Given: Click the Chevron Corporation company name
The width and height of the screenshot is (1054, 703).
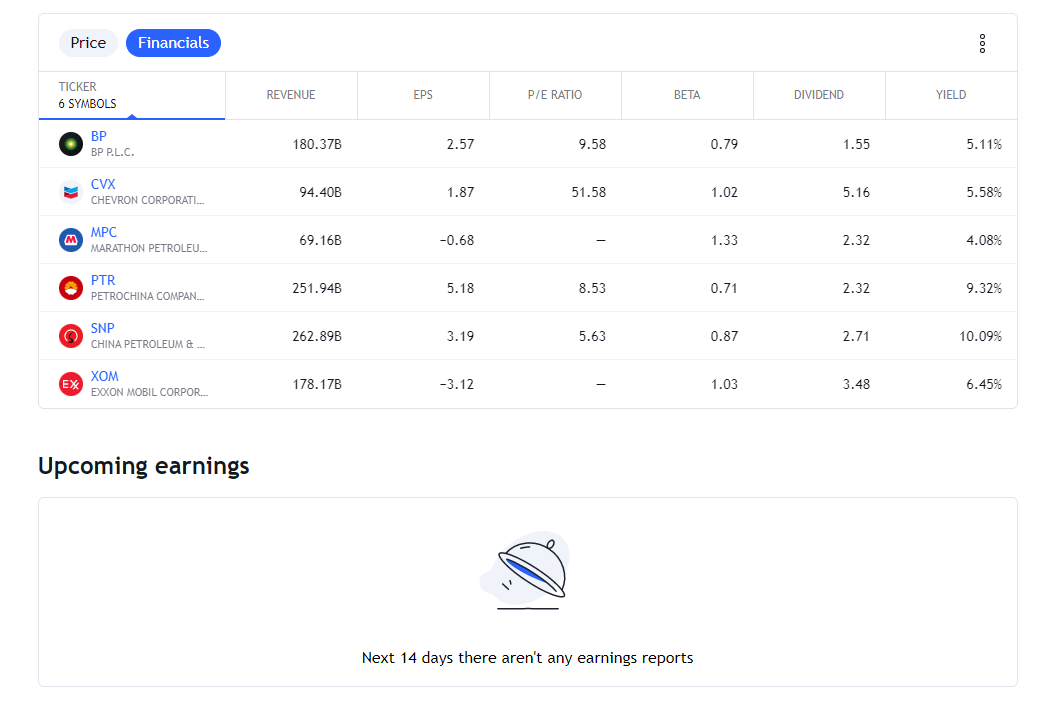Looking at the screenshot, I should click(147, 200).
